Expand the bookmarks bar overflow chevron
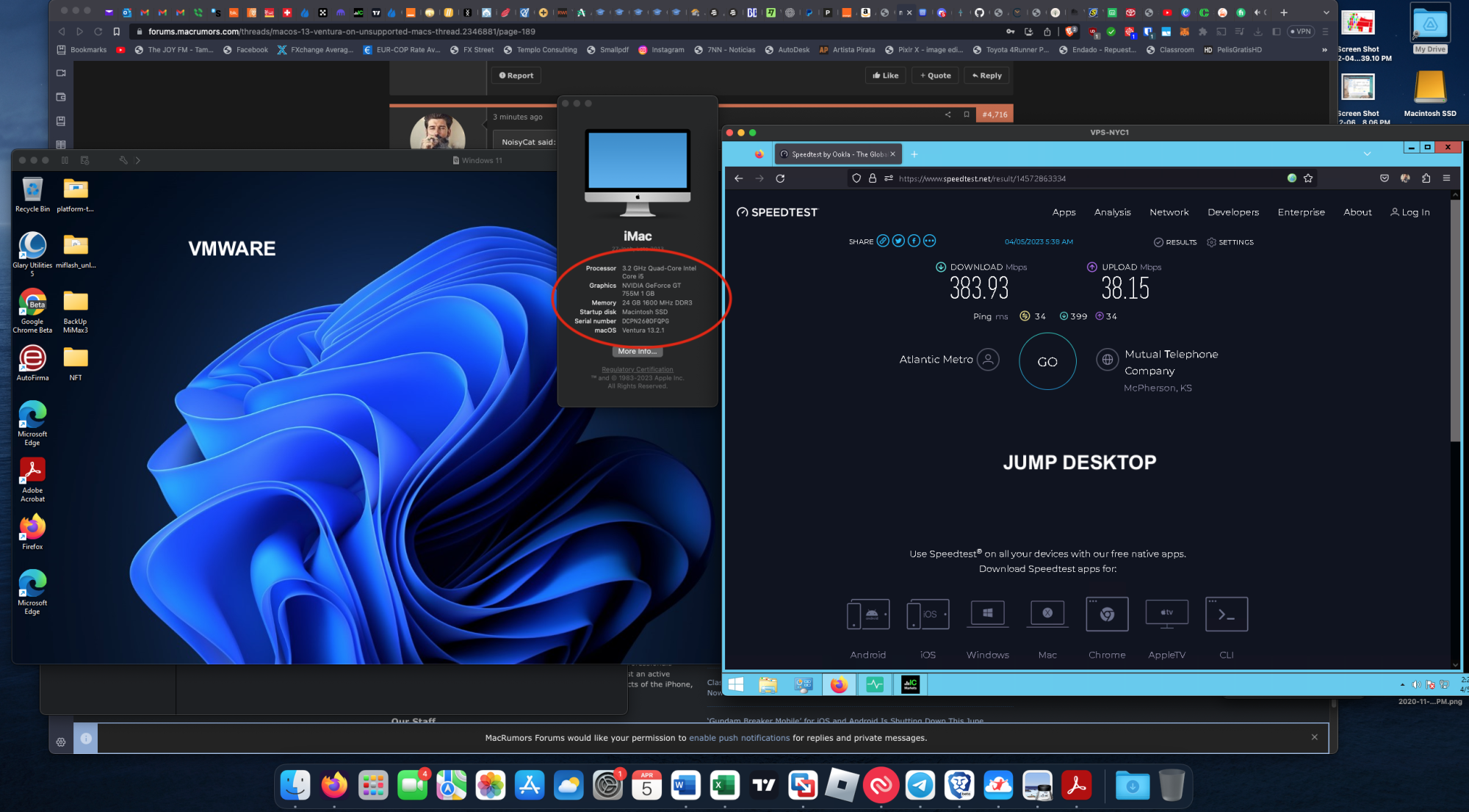 1324,50
